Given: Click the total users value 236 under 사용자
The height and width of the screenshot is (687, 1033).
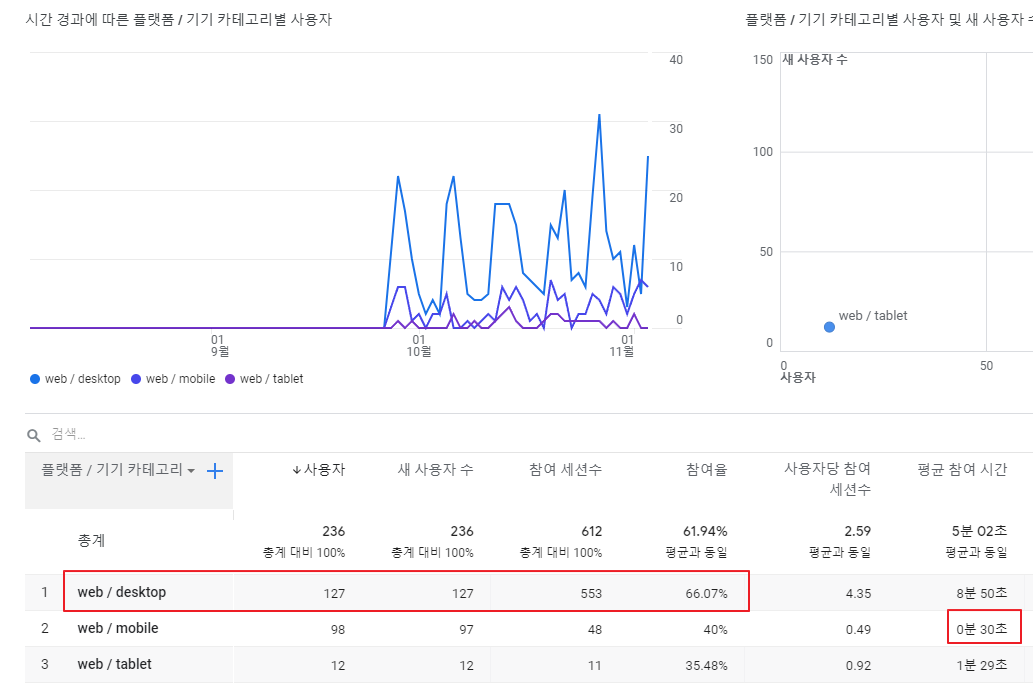Looking at the screenshot, I should (x=333, y=531).
